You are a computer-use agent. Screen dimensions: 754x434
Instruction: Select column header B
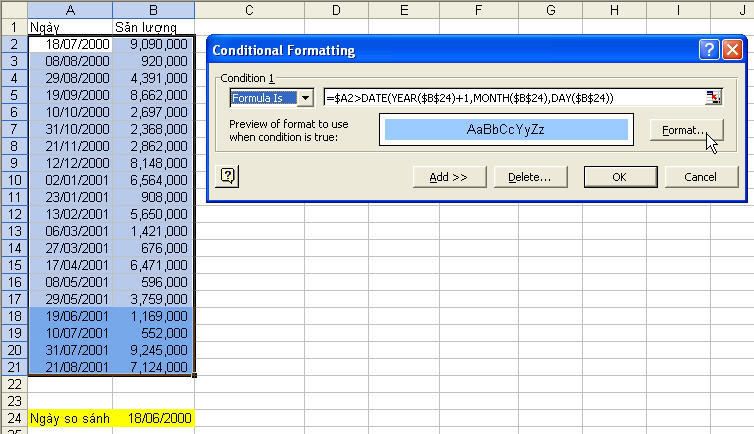[153, 10]
